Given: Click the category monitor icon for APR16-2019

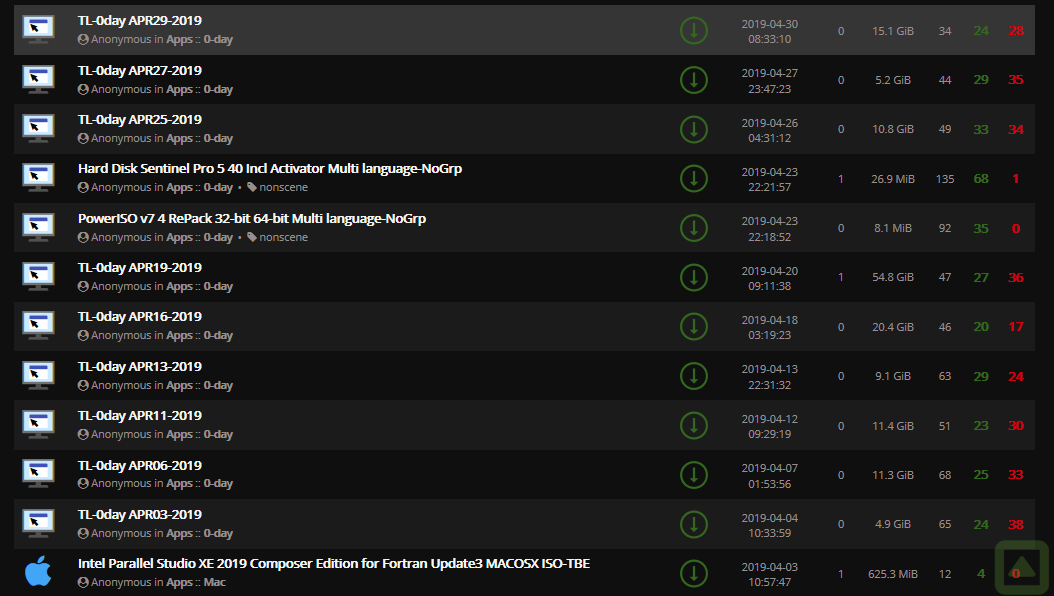Looking at the screenshot, I should [x=38, y=326].
